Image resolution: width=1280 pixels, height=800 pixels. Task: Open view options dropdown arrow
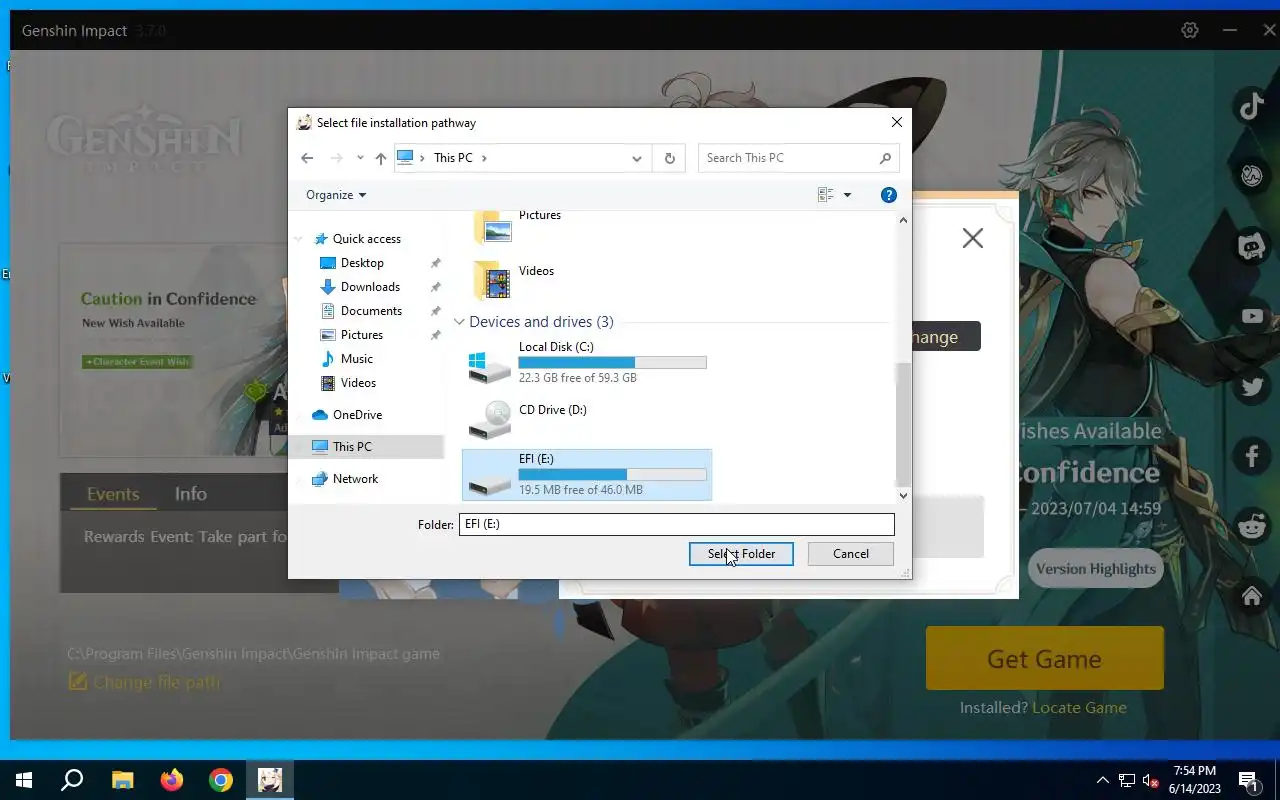coord(847,195)
